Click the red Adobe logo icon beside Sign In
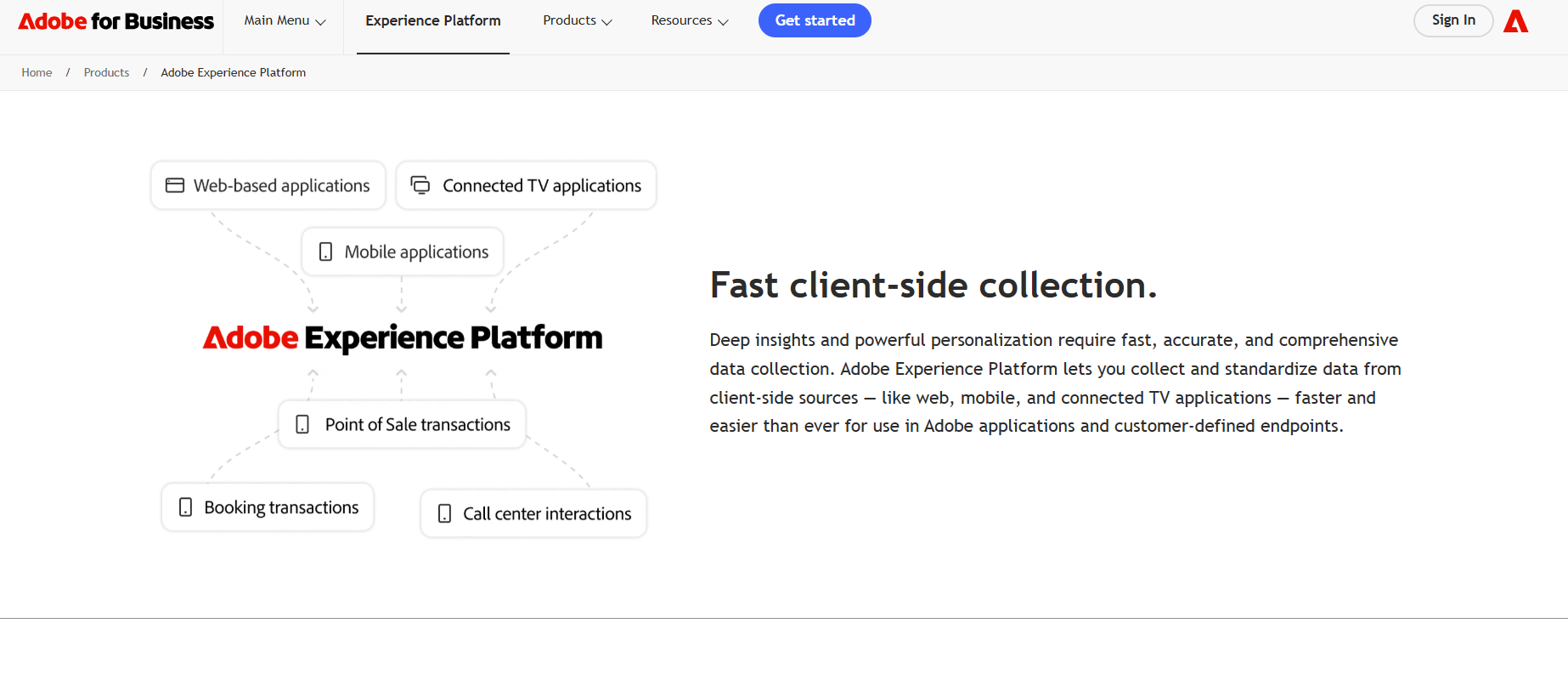This screenshot has width=1568, height=680. pos(1515,21)
